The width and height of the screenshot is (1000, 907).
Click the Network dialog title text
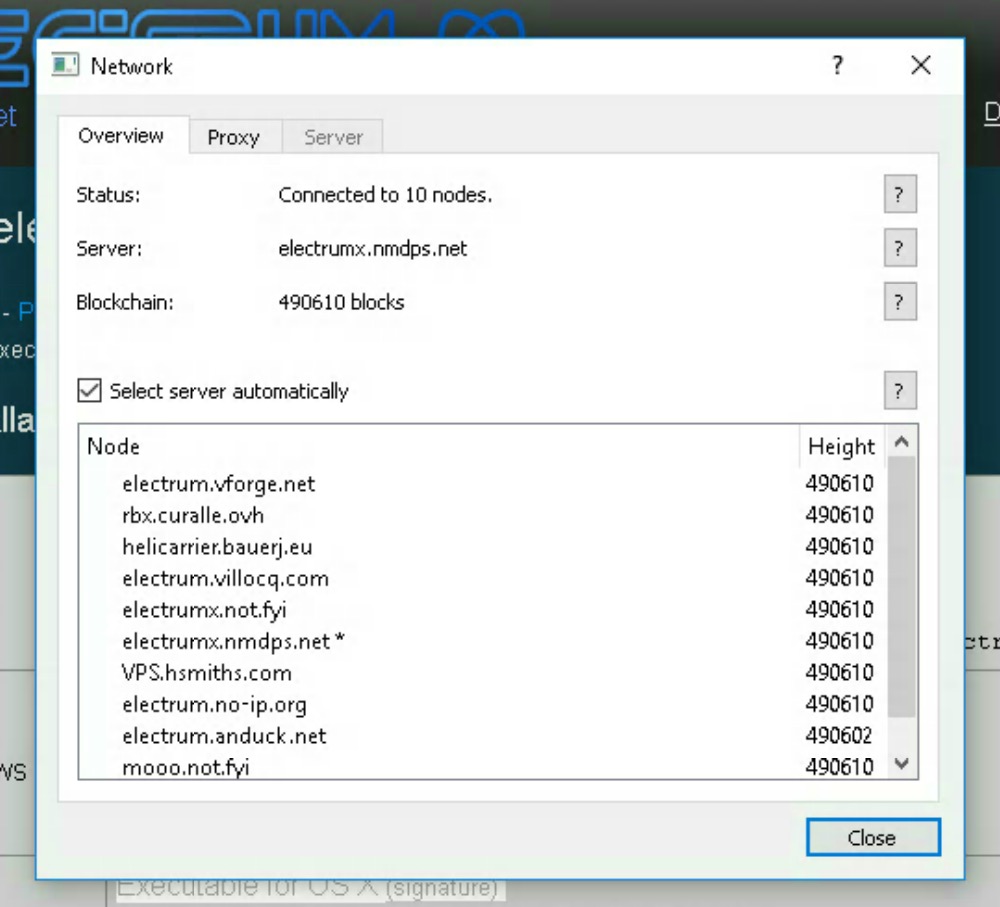click(131, 66)
